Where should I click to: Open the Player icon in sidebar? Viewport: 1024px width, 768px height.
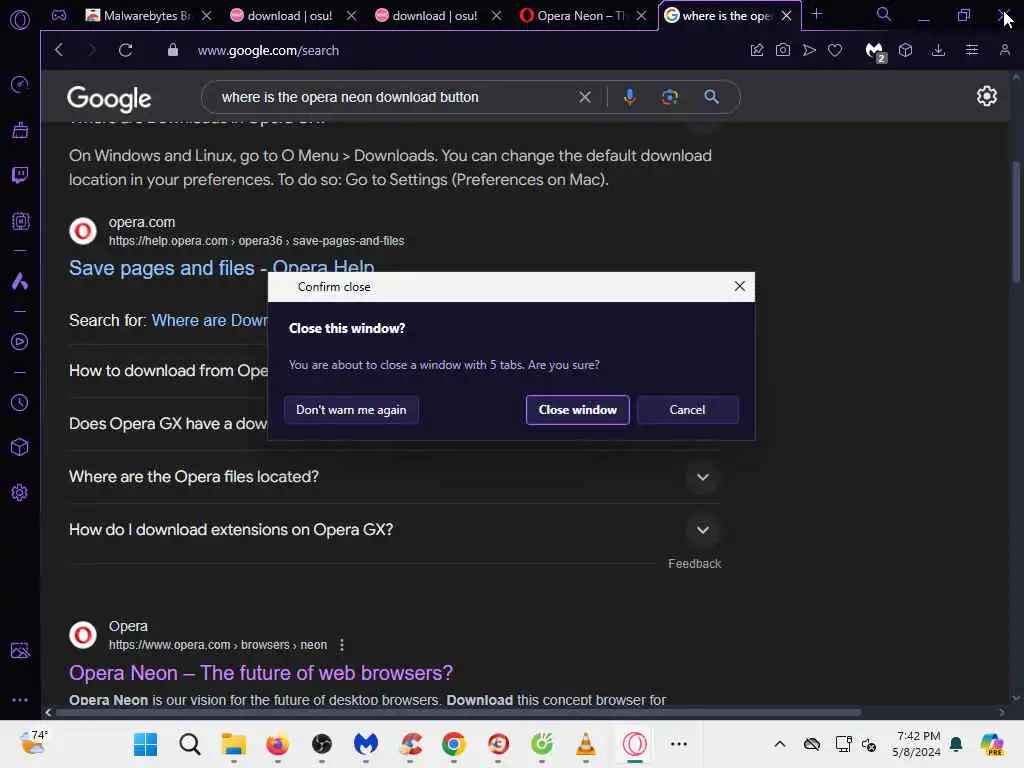click(20, 342)
